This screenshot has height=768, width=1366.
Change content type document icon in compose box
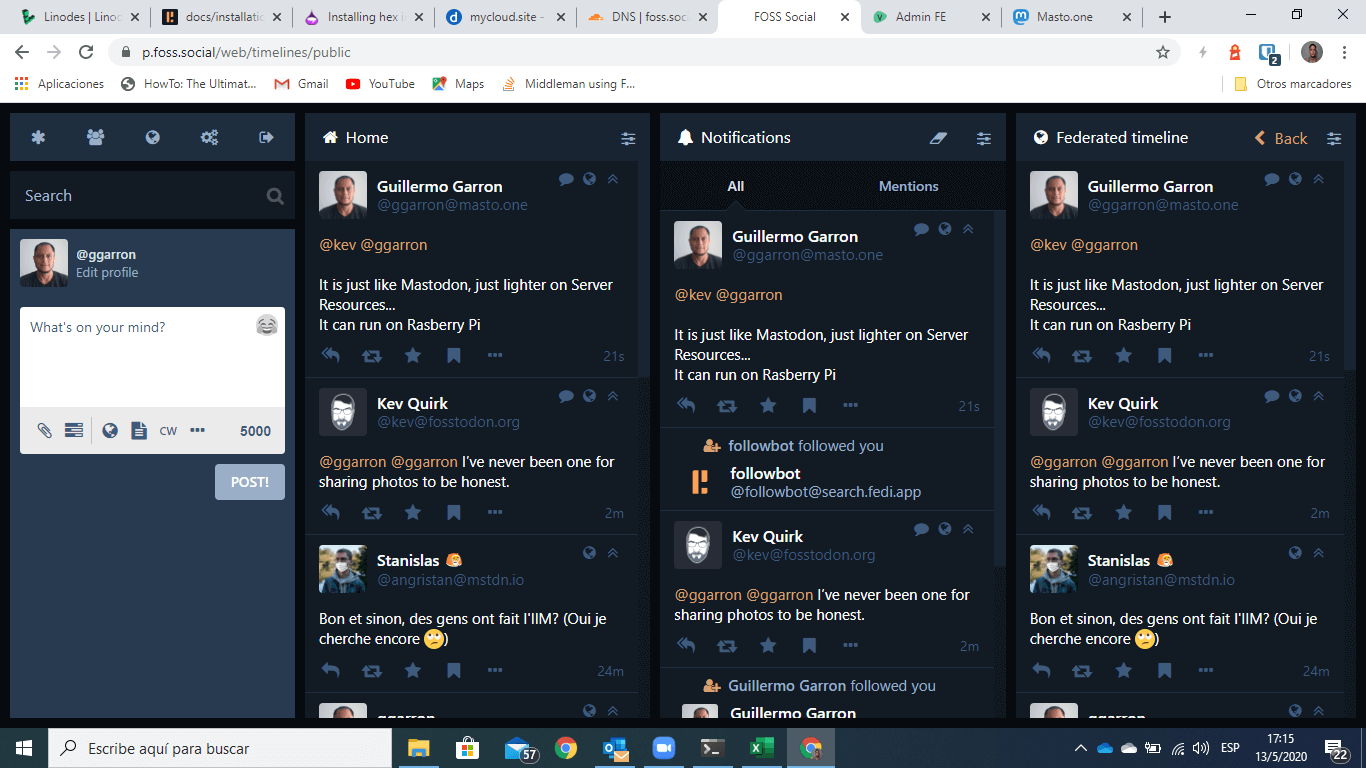click(x=139, y=430)
